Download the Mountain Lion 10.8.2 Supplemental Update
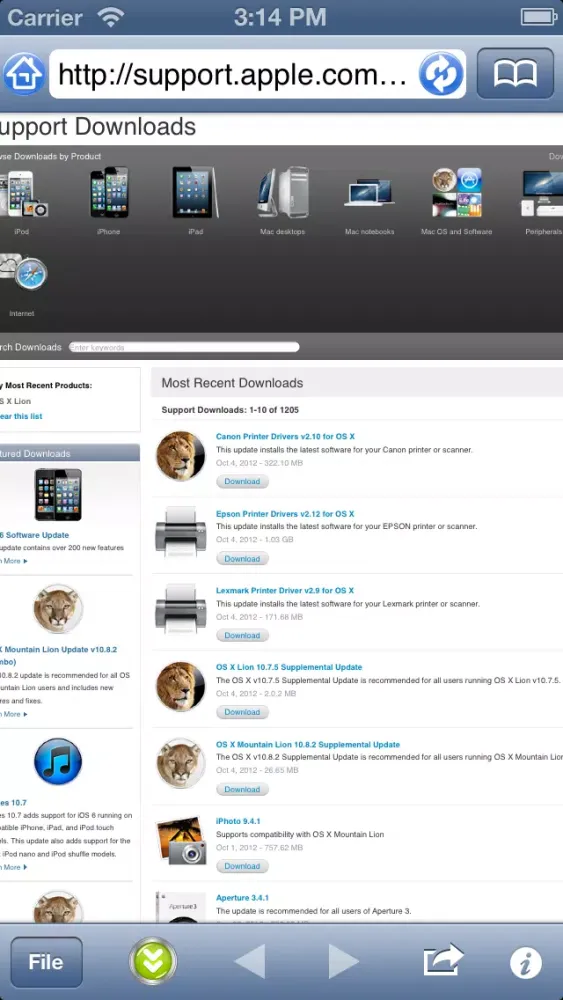This screenshot has width=563, height=1000. [242, 789]
